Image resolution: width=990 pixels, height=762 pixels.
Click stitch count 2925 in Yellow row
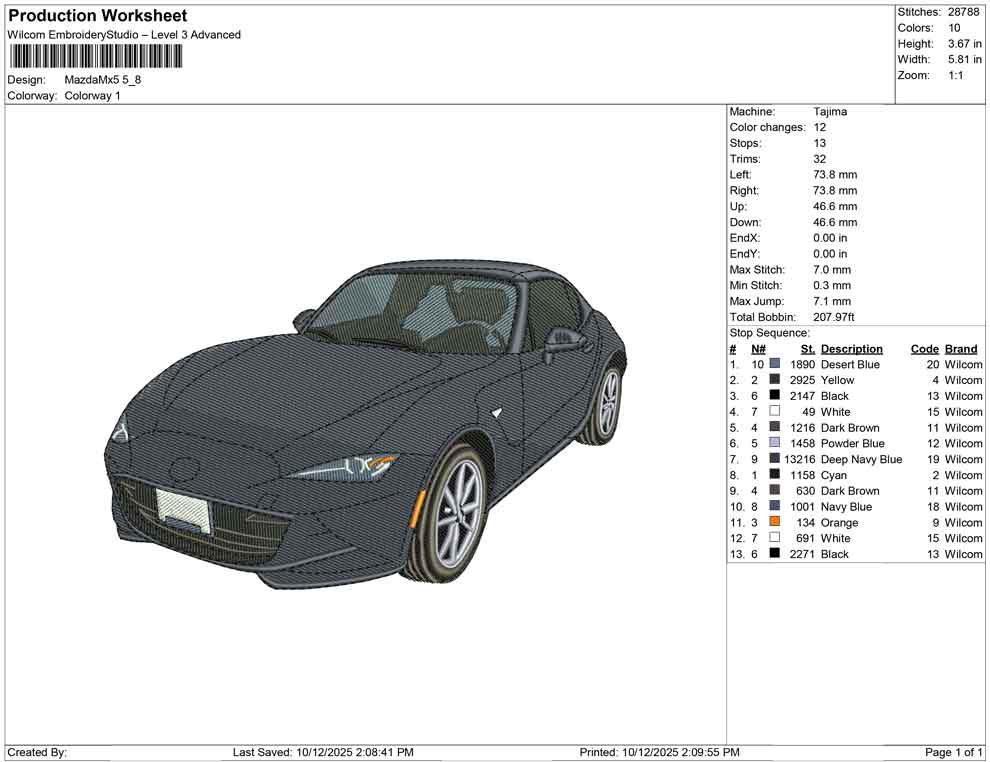pyautogui.click(x=802, y=380)
